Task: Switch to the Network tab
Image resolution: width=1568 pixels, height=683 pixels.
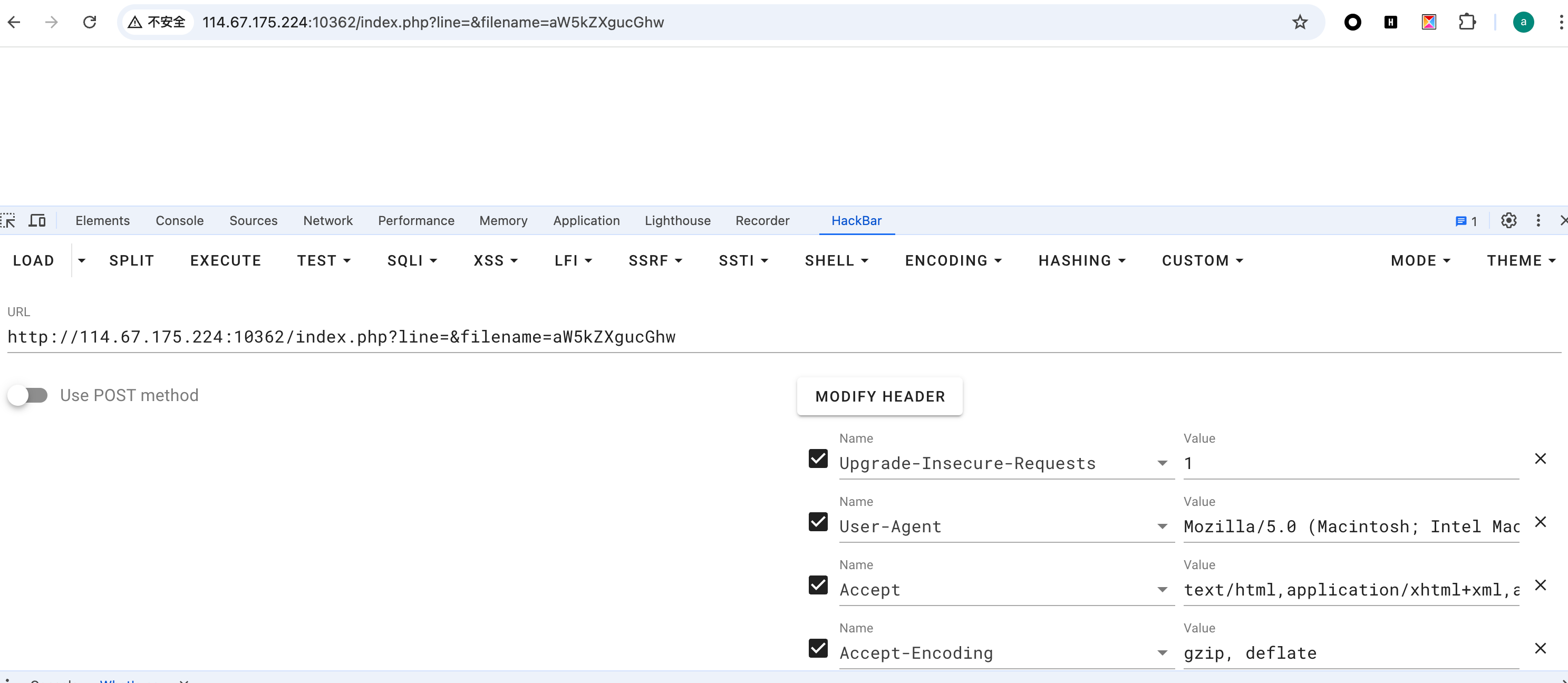Action: tap(327, 221)
